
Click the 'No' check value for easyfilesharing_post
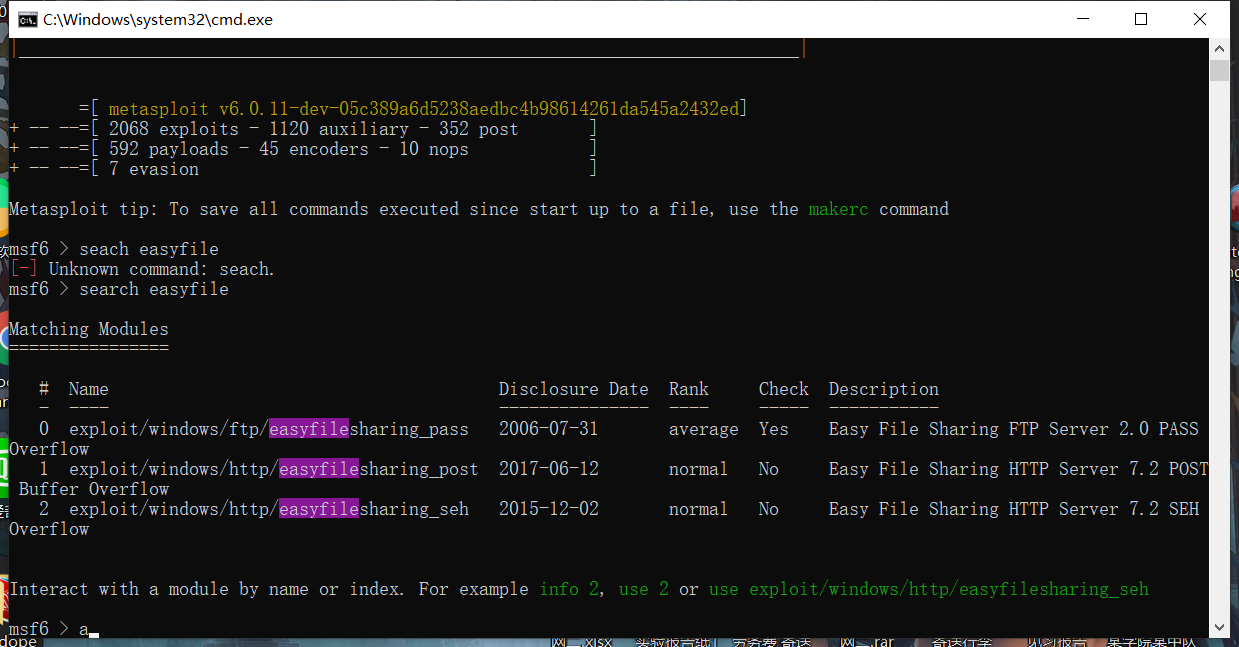click(x=769, y=469)
